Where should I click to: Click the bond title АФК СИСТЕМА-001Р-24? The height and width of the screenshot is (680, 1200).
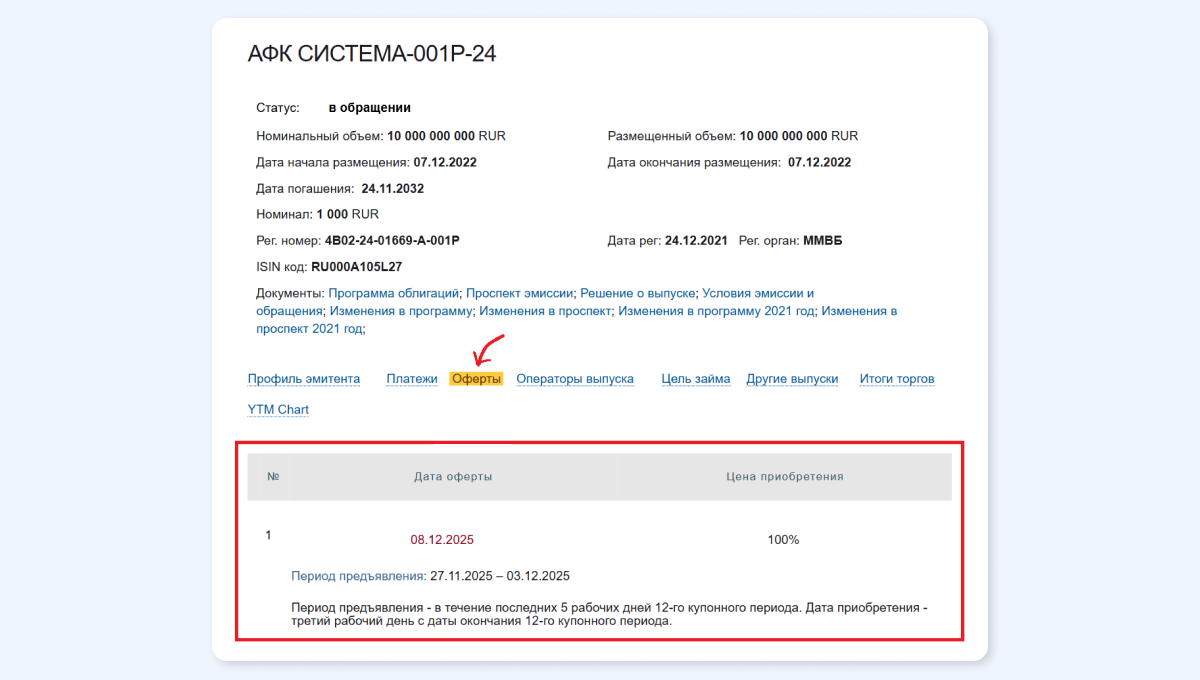pos(372,54)
